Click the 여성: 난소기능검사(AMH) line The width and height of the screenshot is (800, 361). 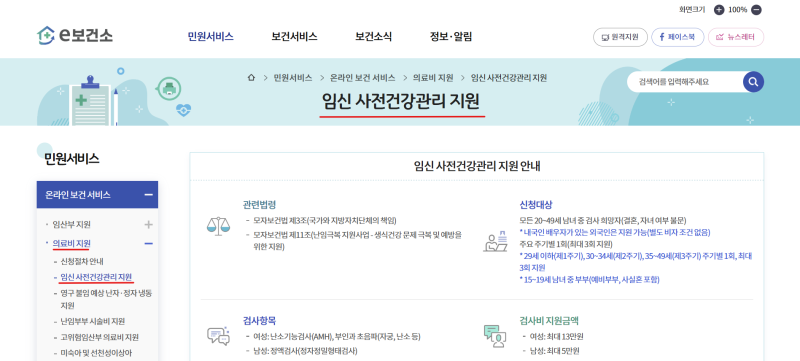pos(337,337)
